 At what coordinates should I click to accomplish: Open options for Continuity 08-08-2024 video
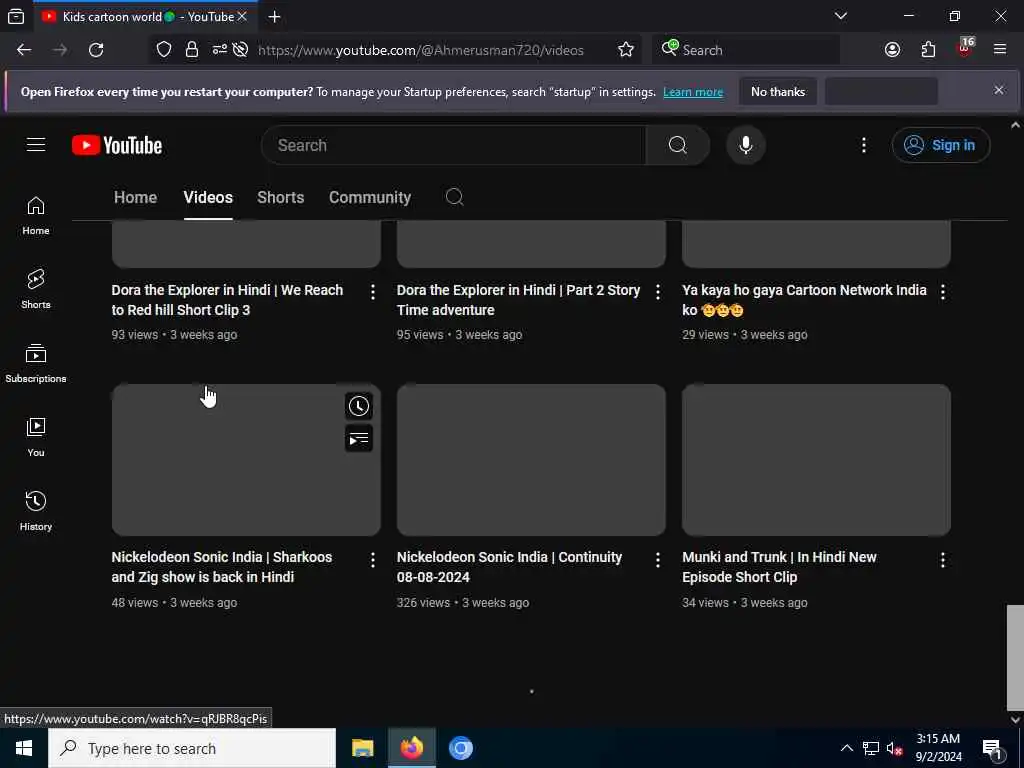point(658,560)
